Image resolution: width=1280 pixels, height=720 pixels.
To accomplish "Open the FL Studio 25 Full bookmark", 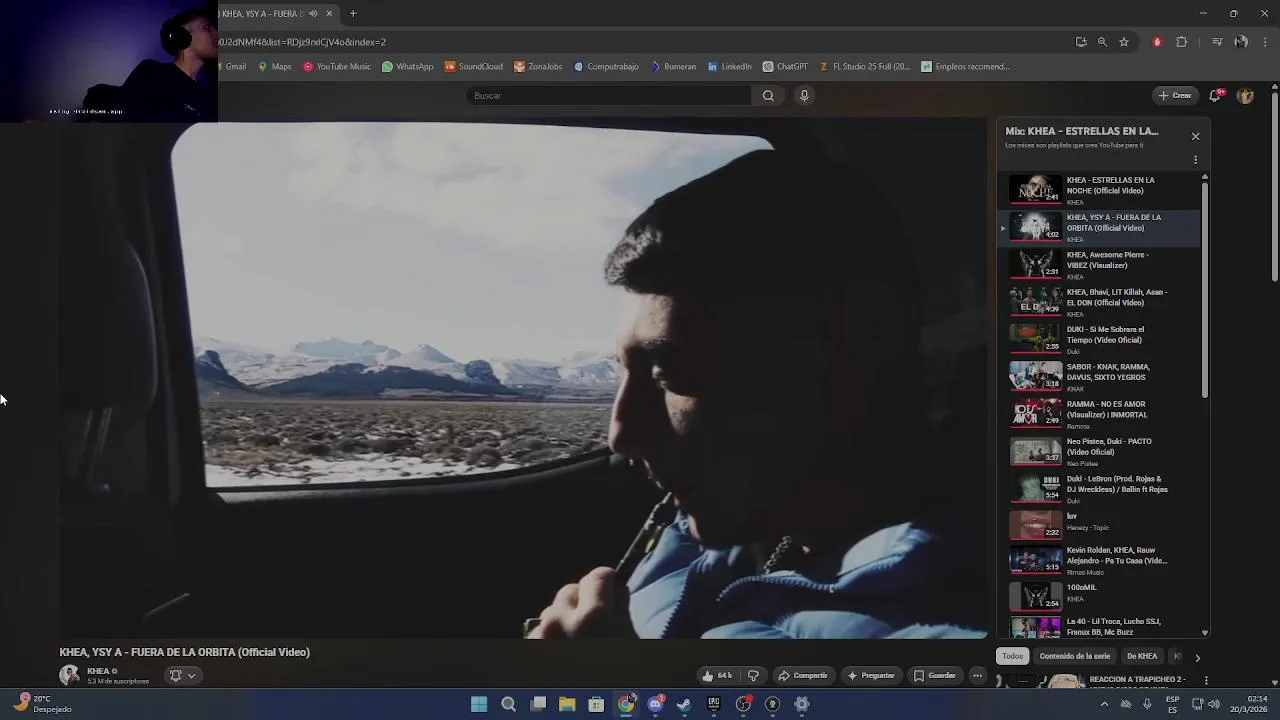I will click(x=865, y=67).
